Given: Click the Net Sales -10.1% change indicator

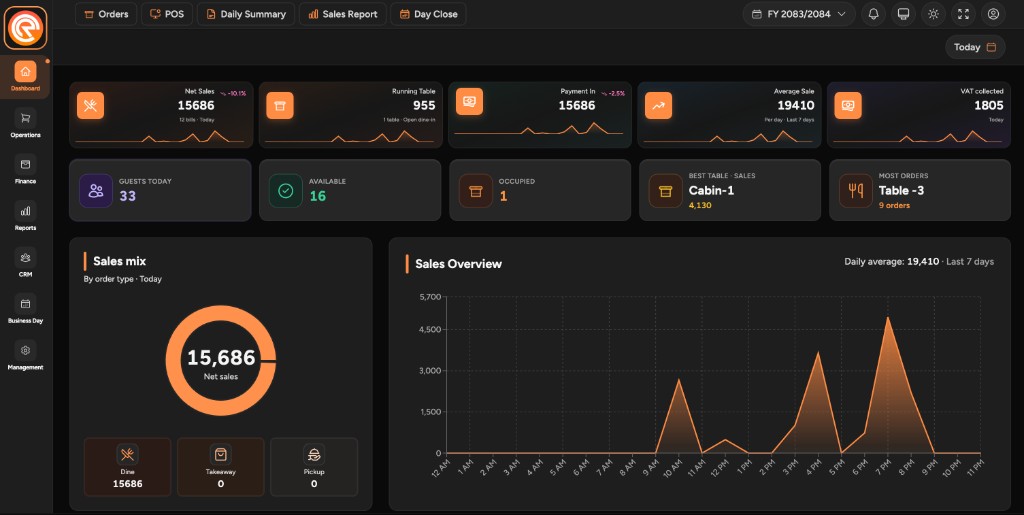Looking at the screenshot, I should 233,93.
